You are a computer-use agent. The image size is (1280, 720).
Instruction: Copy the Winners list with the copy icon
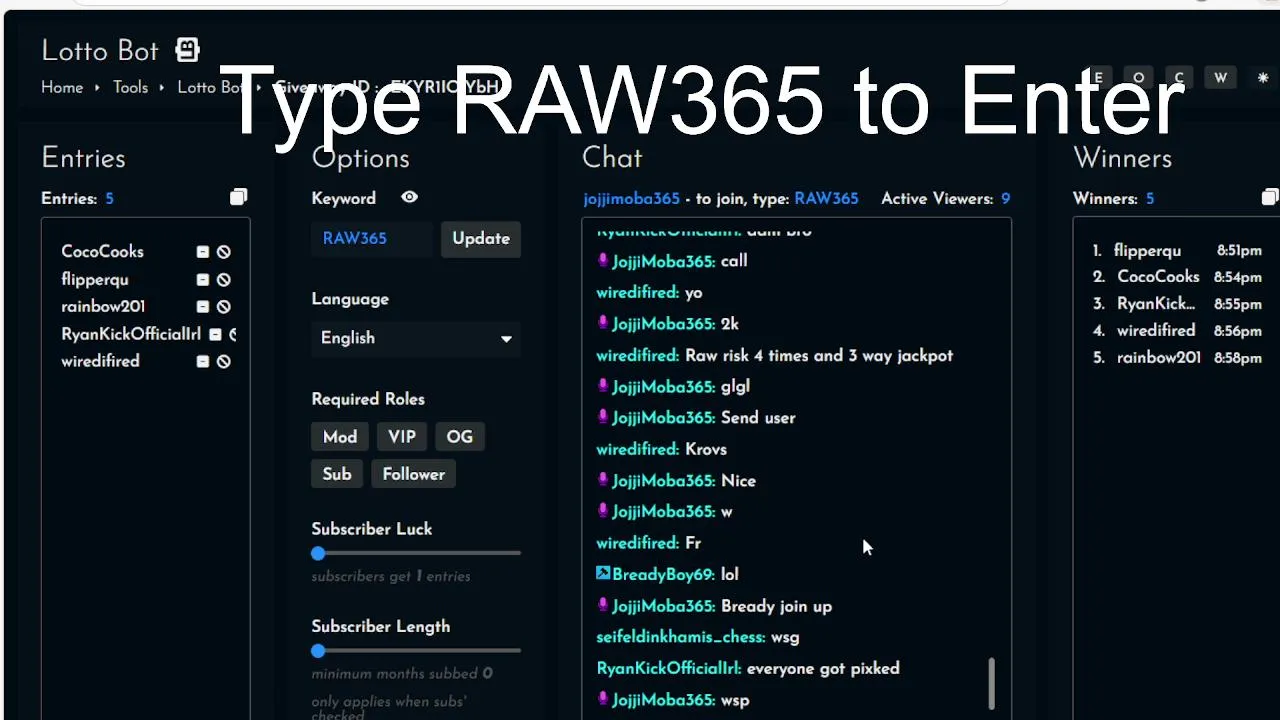1270,197
